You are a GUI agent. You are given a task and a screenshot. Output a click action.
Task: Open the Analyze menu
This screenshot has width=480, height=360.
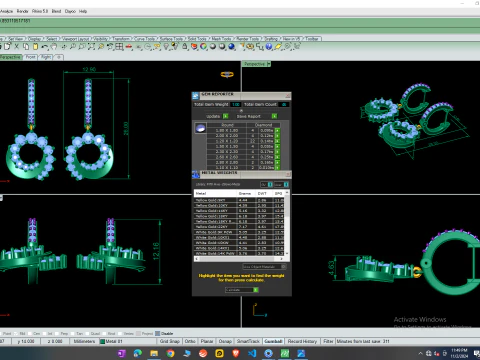click(x=6, y=11)
